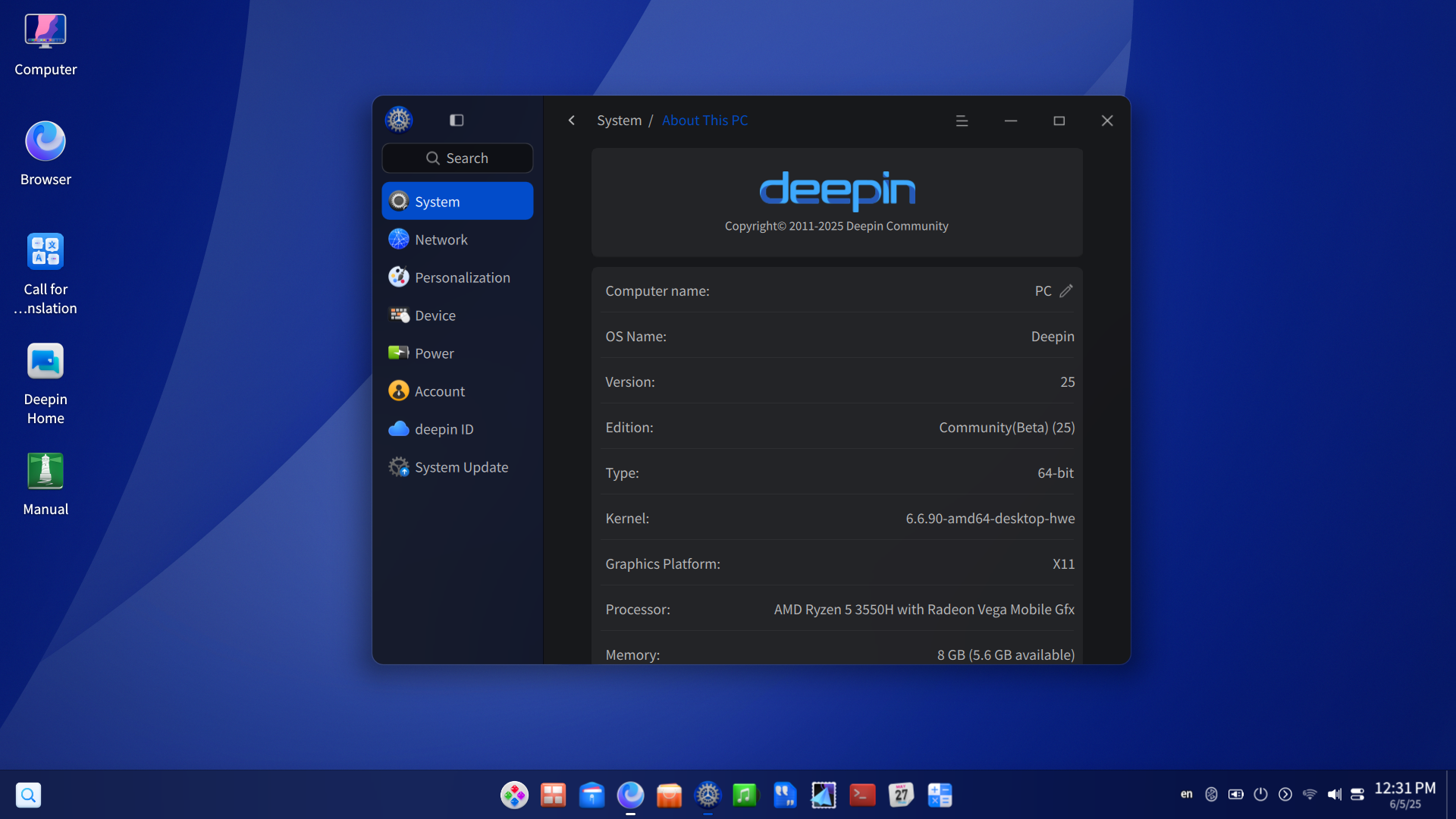The width and height of the screenshot is (1456, 819).
Task: Click the volume icon in system tray
Action: [1334, 795]
